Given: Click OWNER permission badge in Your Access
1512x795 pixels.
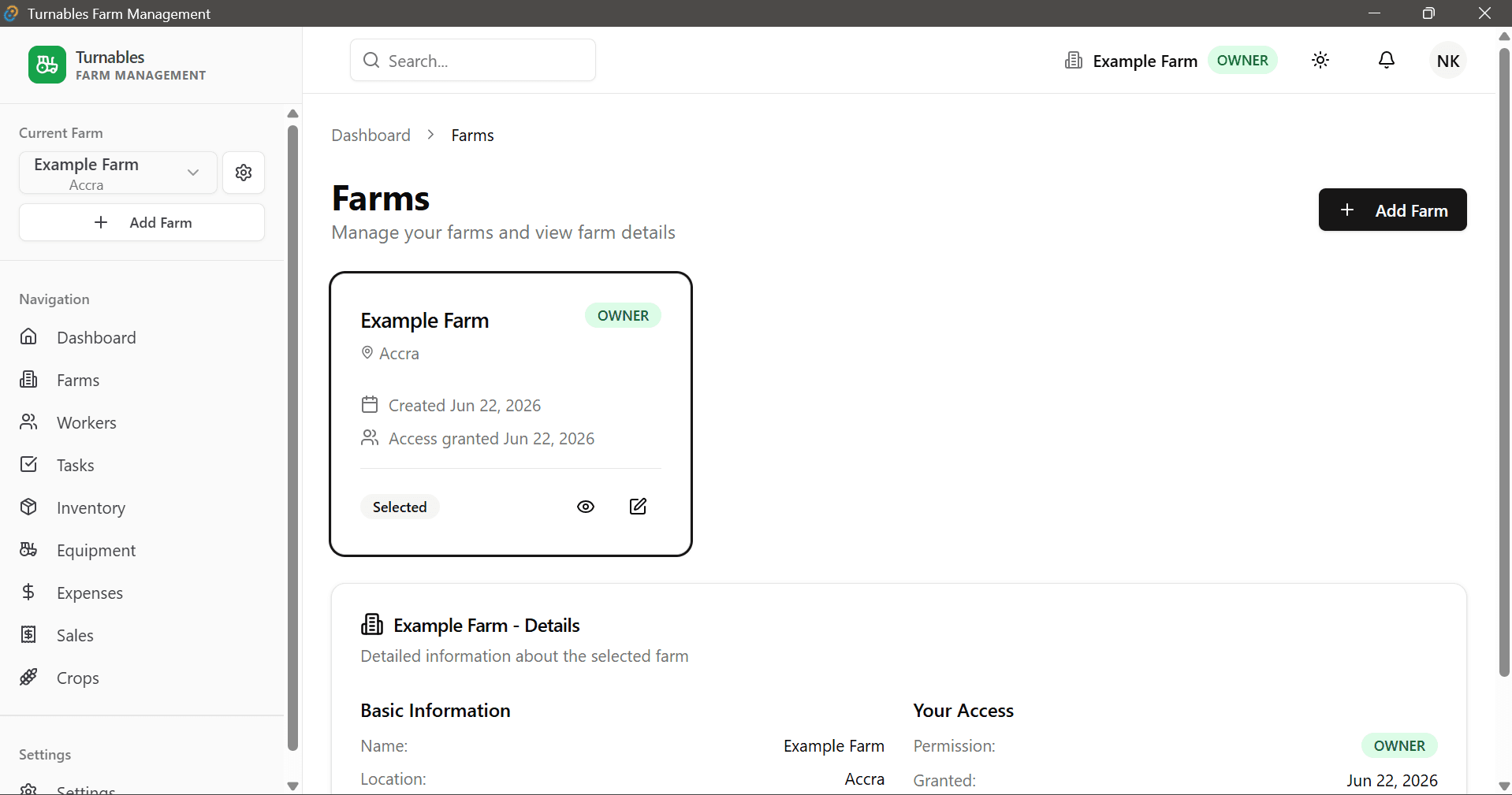Looking at the screenshot, I should pos(1399,745).
